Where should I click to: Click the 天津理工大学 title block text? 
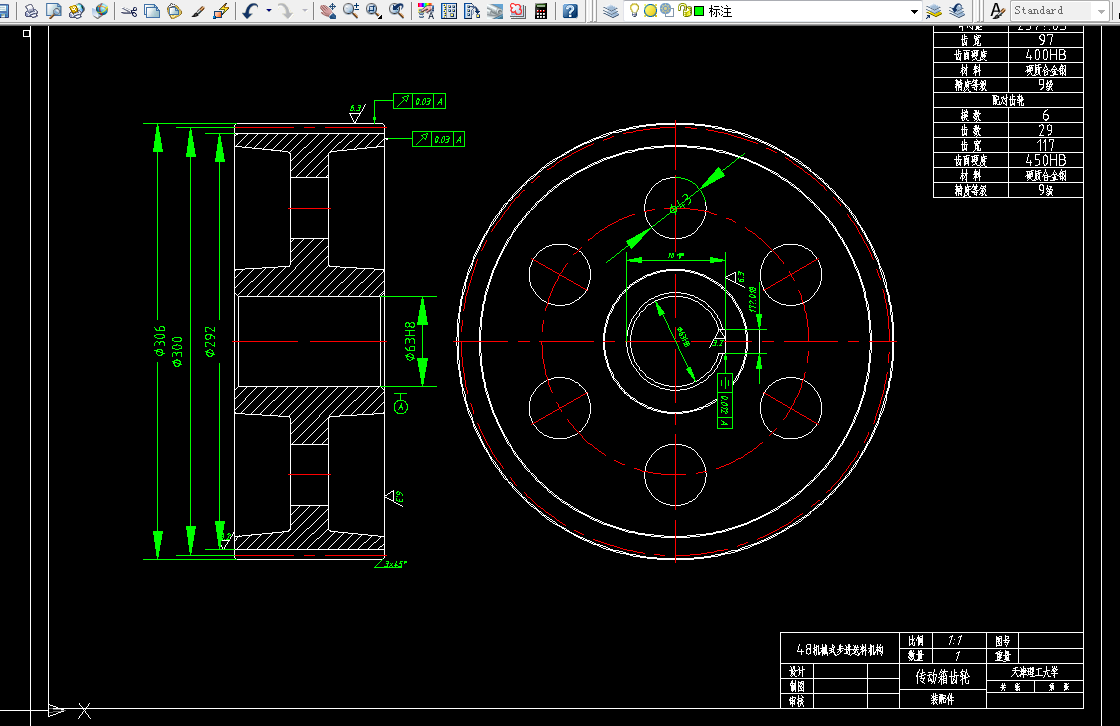click(1034, 672)
